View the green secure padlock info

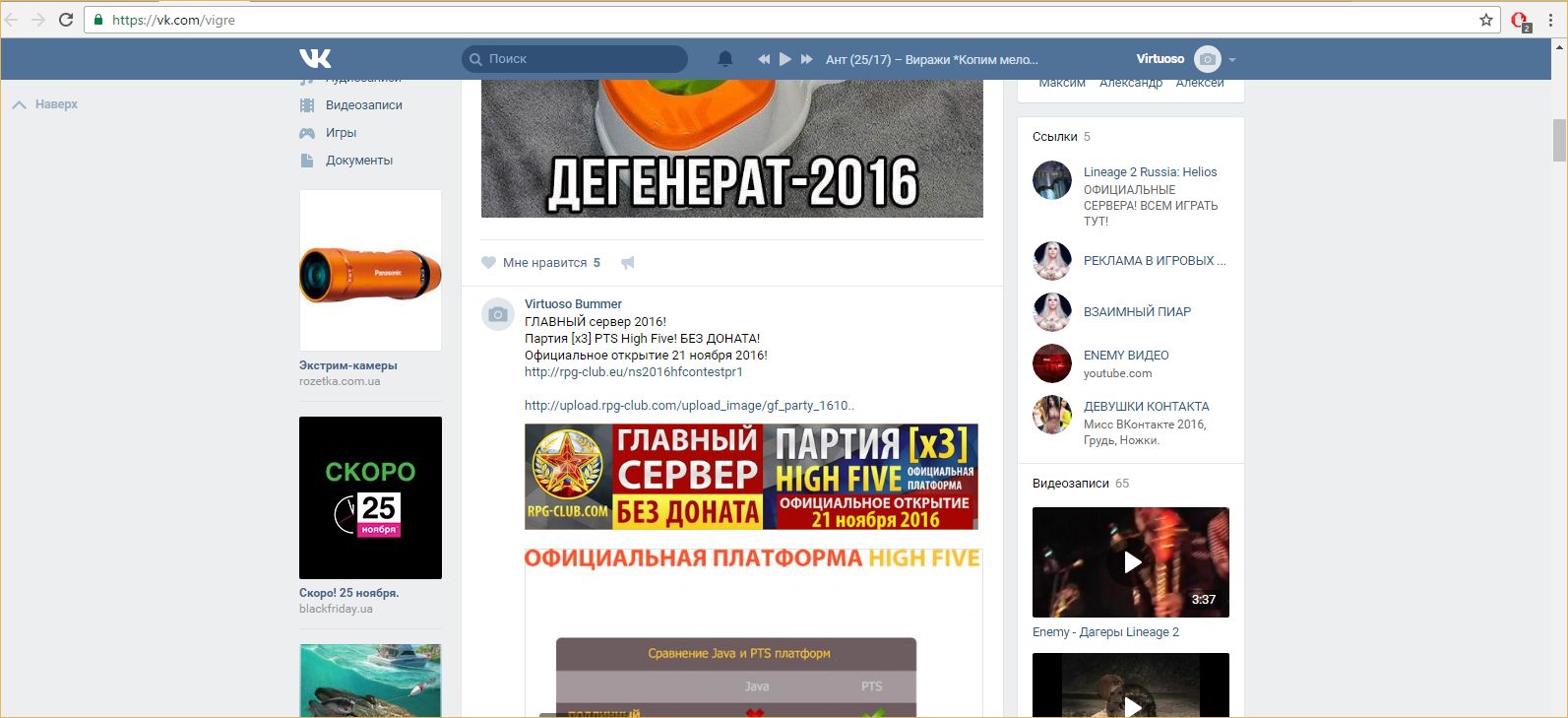point(98,20)
